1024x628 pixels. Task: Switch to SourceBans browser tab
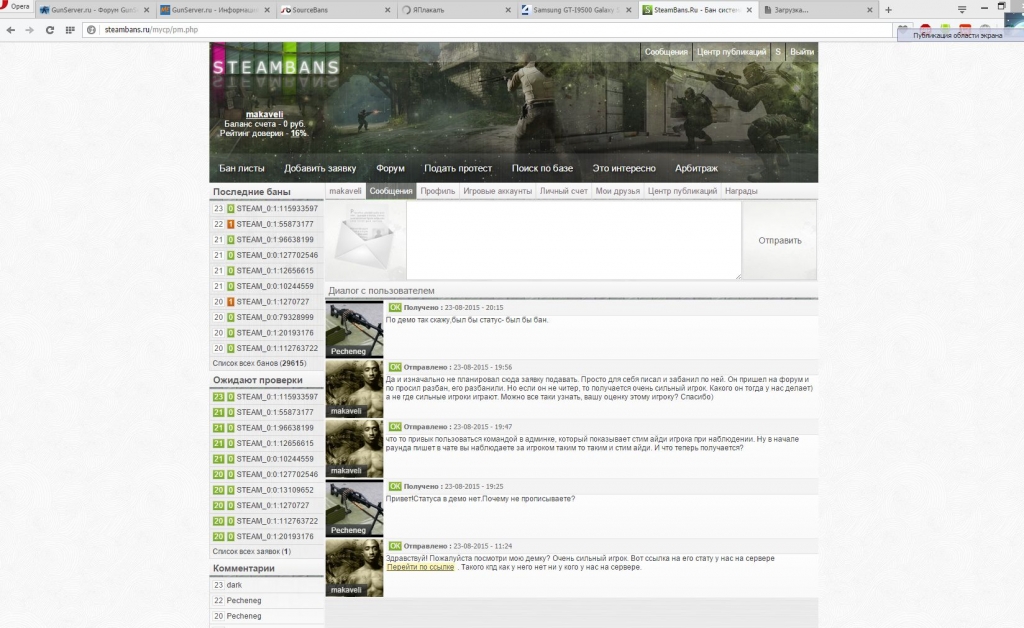(x=336, y=10)
